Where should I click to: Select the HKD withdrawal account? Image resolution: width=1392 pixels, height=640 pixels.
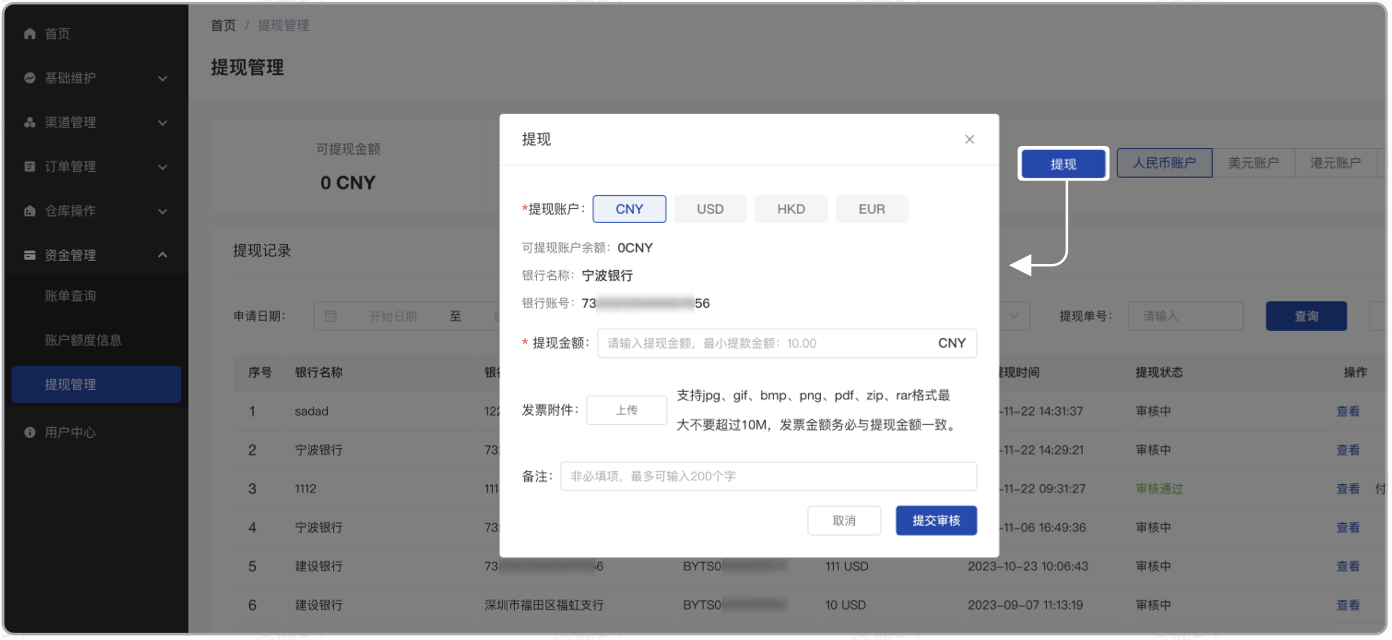point(791,208)
